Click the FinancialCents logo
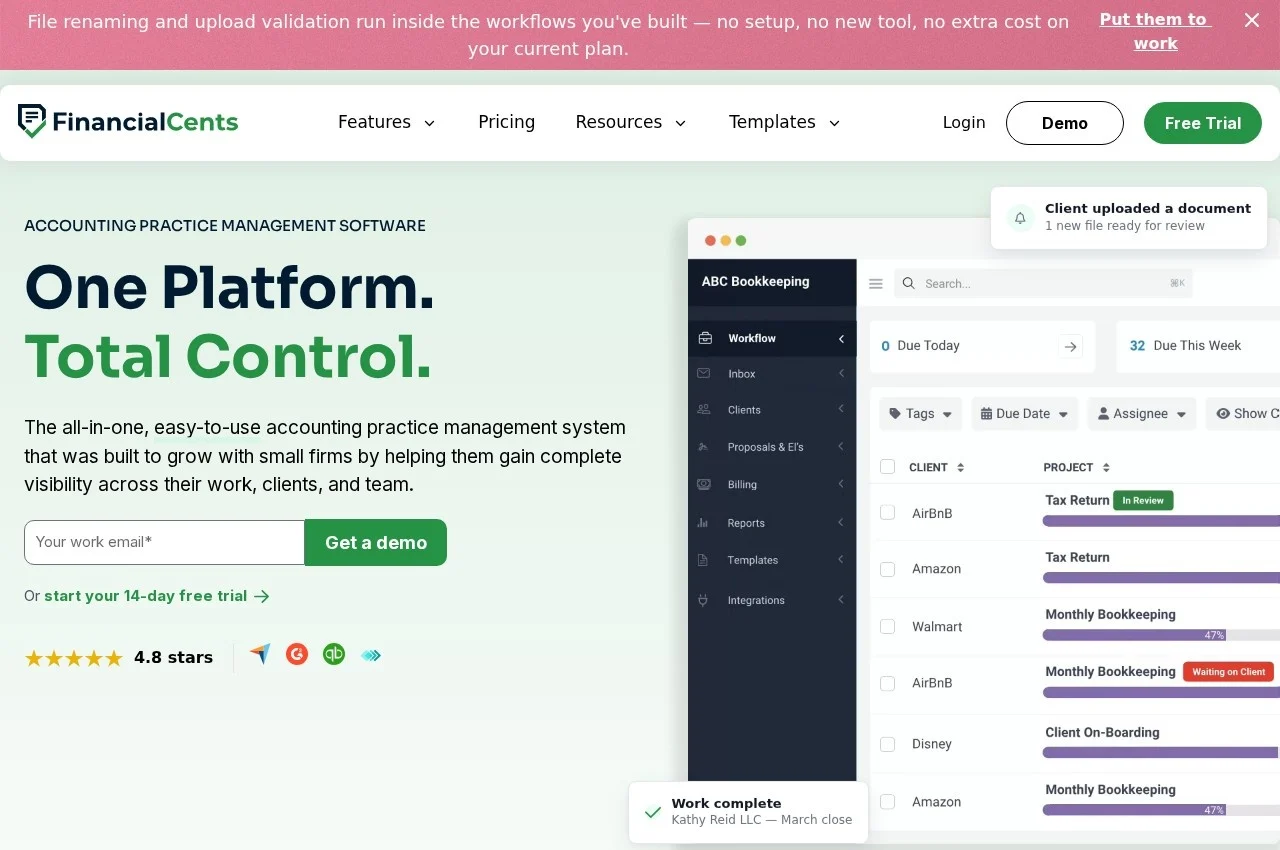The height and width of the screenshot is (850, 1280). point(128,122)
